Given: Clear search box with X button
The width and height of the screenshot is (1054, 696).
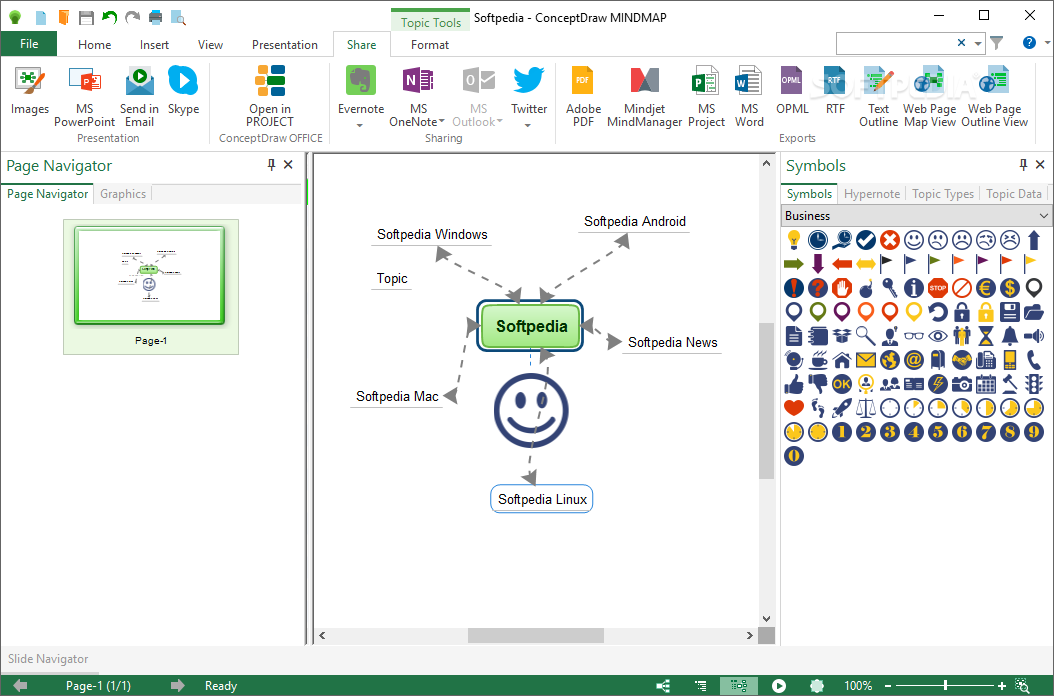Looking at the screenshot, I should (x=961, y=42).
